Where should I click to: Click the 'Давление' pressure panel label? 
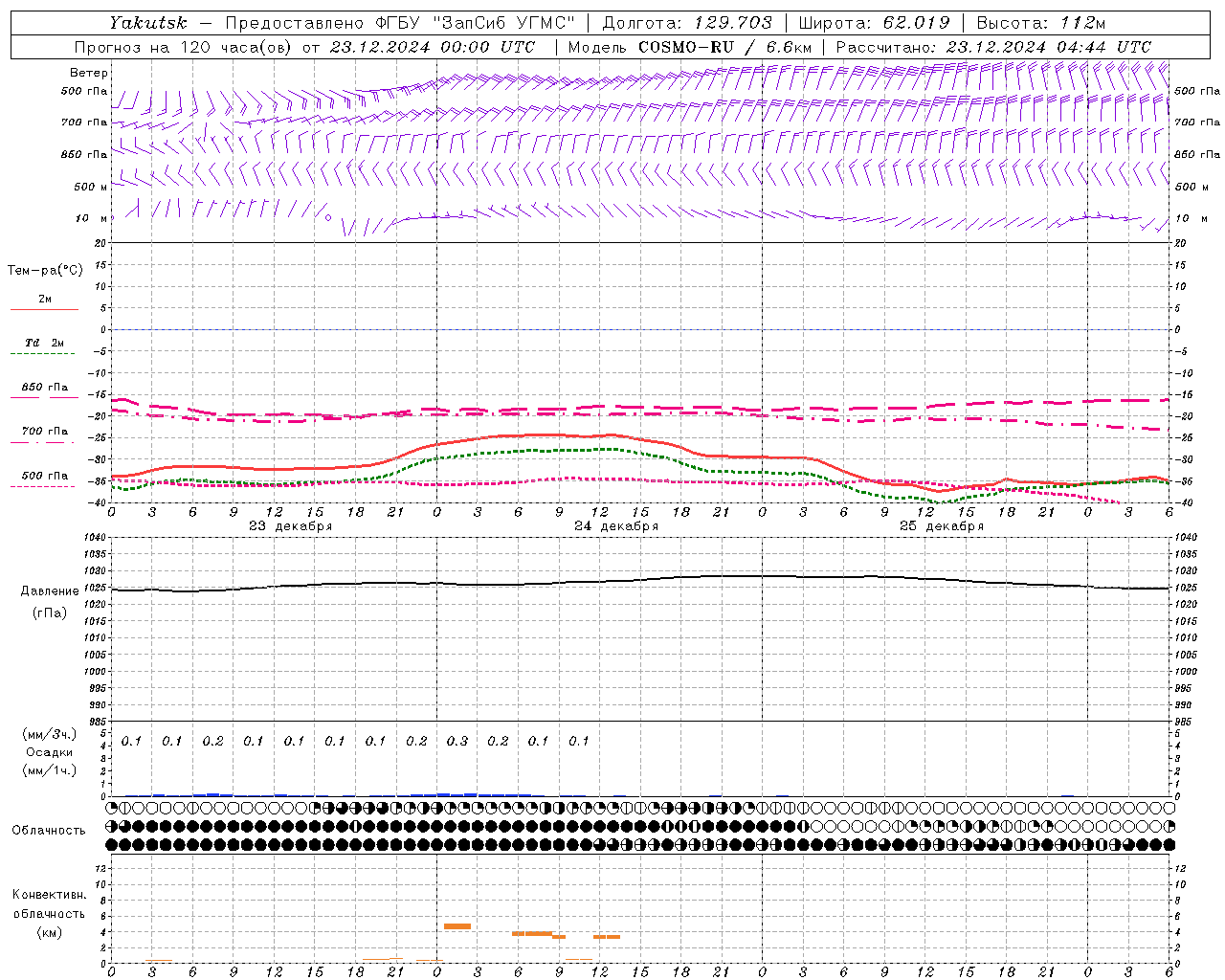[50, 591]
